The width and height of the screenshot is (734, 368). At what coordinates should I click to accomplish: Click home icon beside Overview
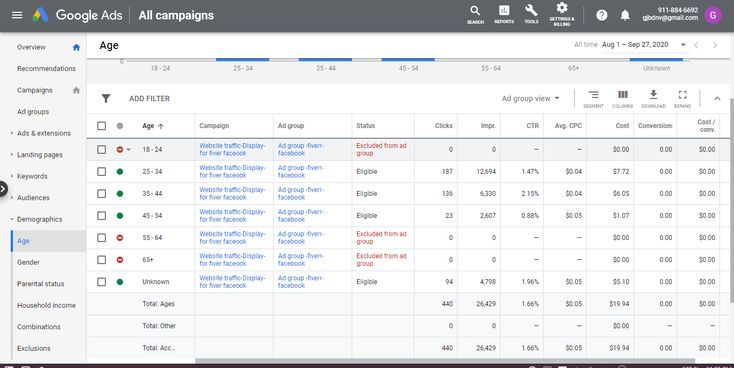76,47
